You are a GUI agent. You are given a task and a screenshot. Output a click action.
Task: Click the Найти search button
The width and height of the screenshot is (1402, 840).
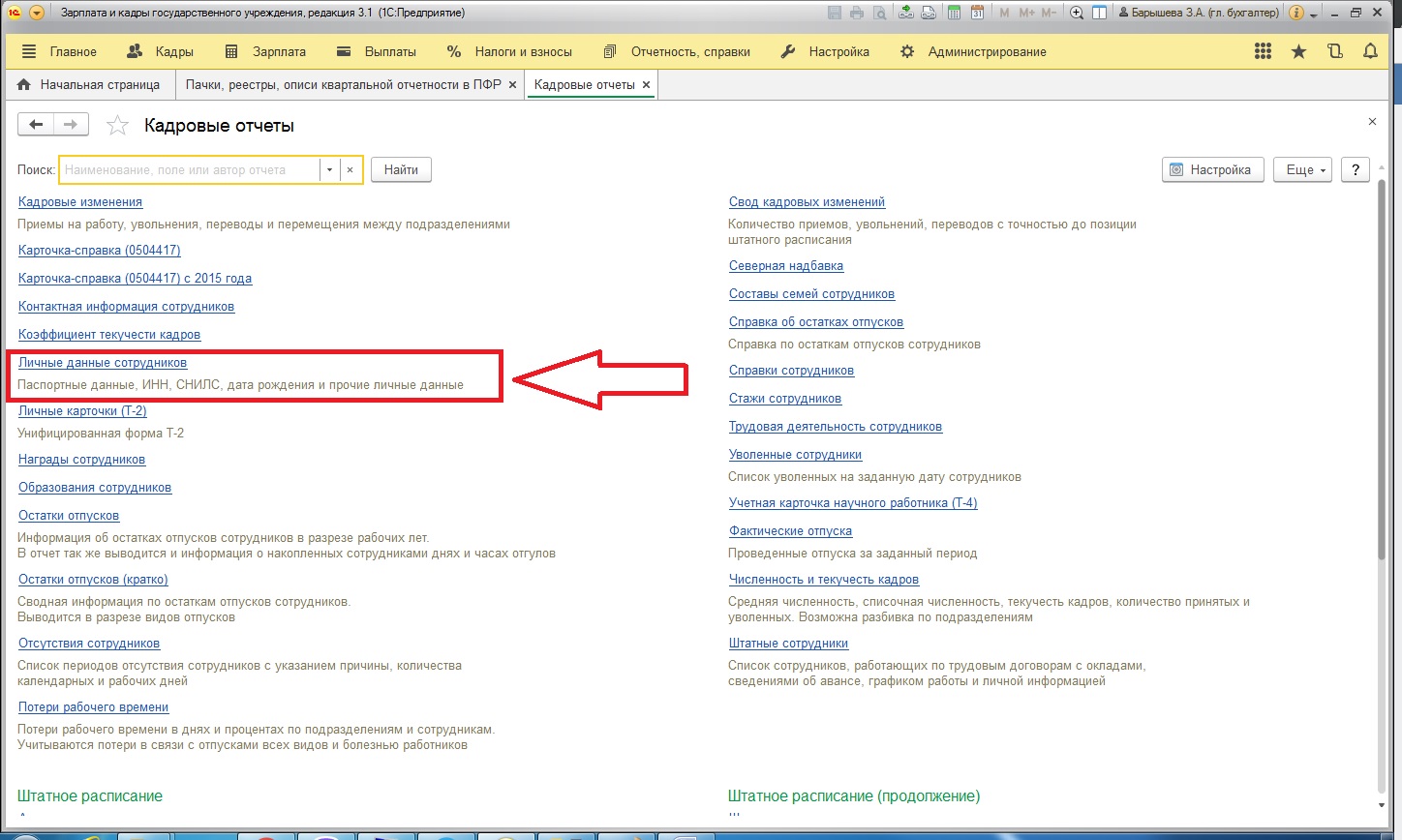click(401, 170)
